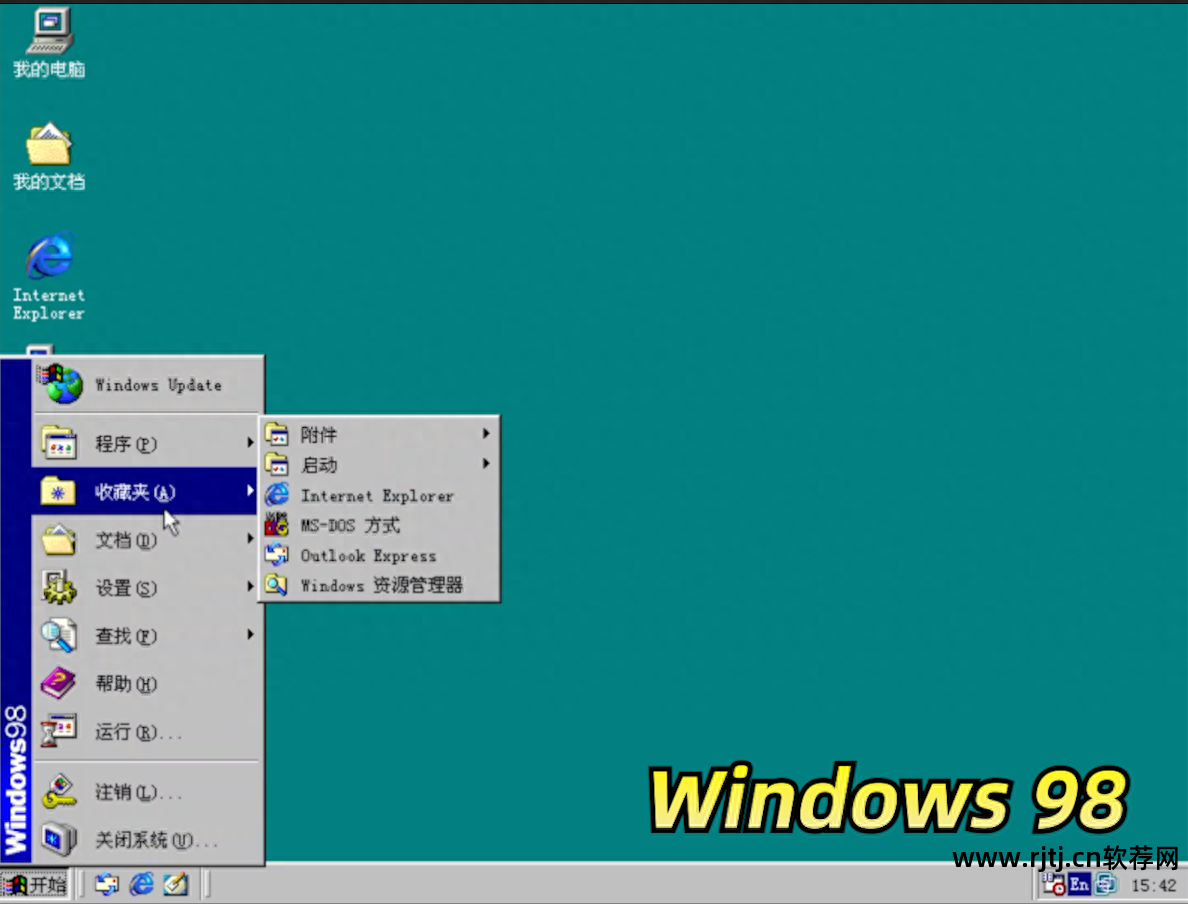Click the 查找(F) magnifier icon

tap(58, 635)
